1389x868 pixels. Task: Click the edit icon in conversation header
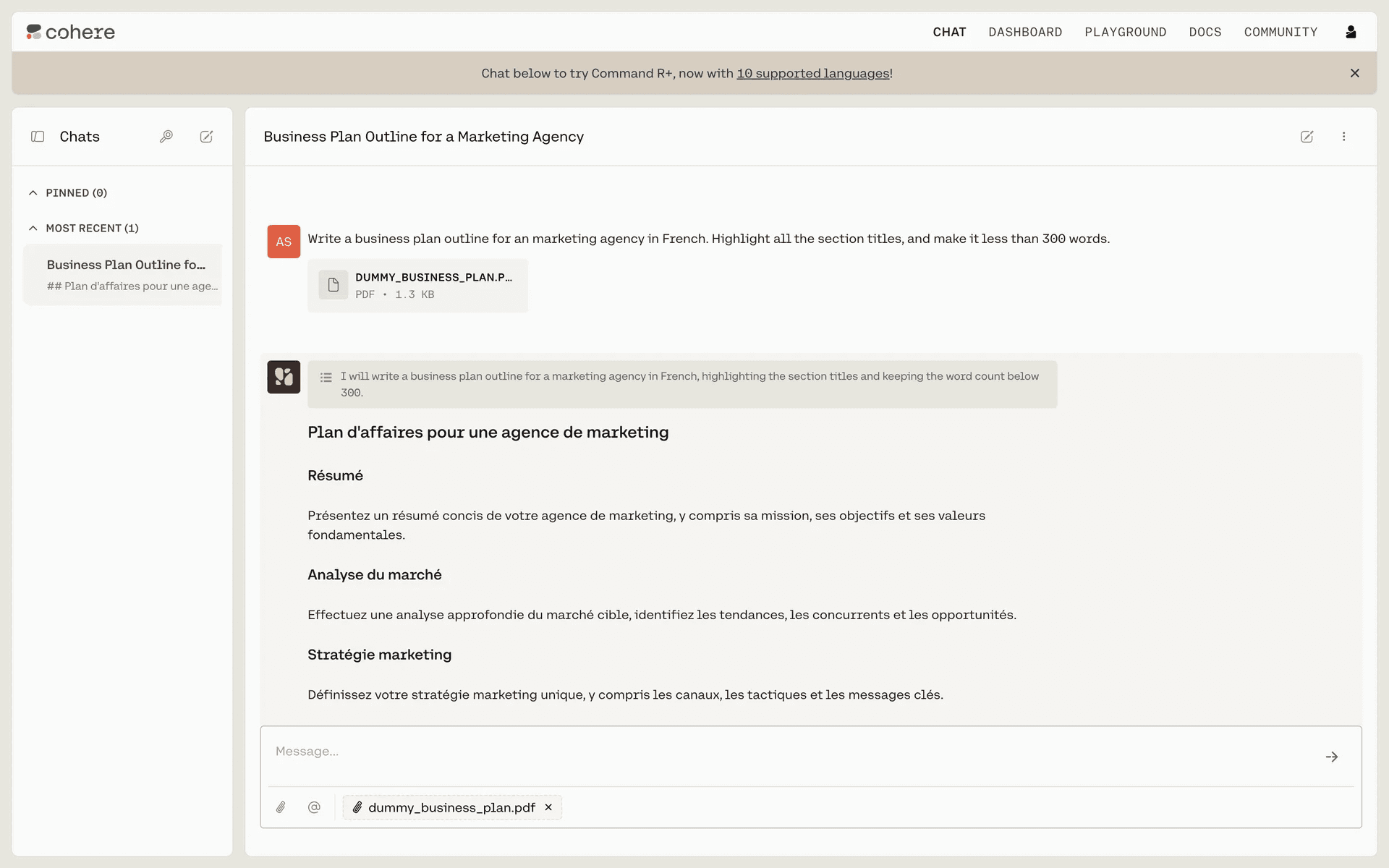(x=1307, y=137)
